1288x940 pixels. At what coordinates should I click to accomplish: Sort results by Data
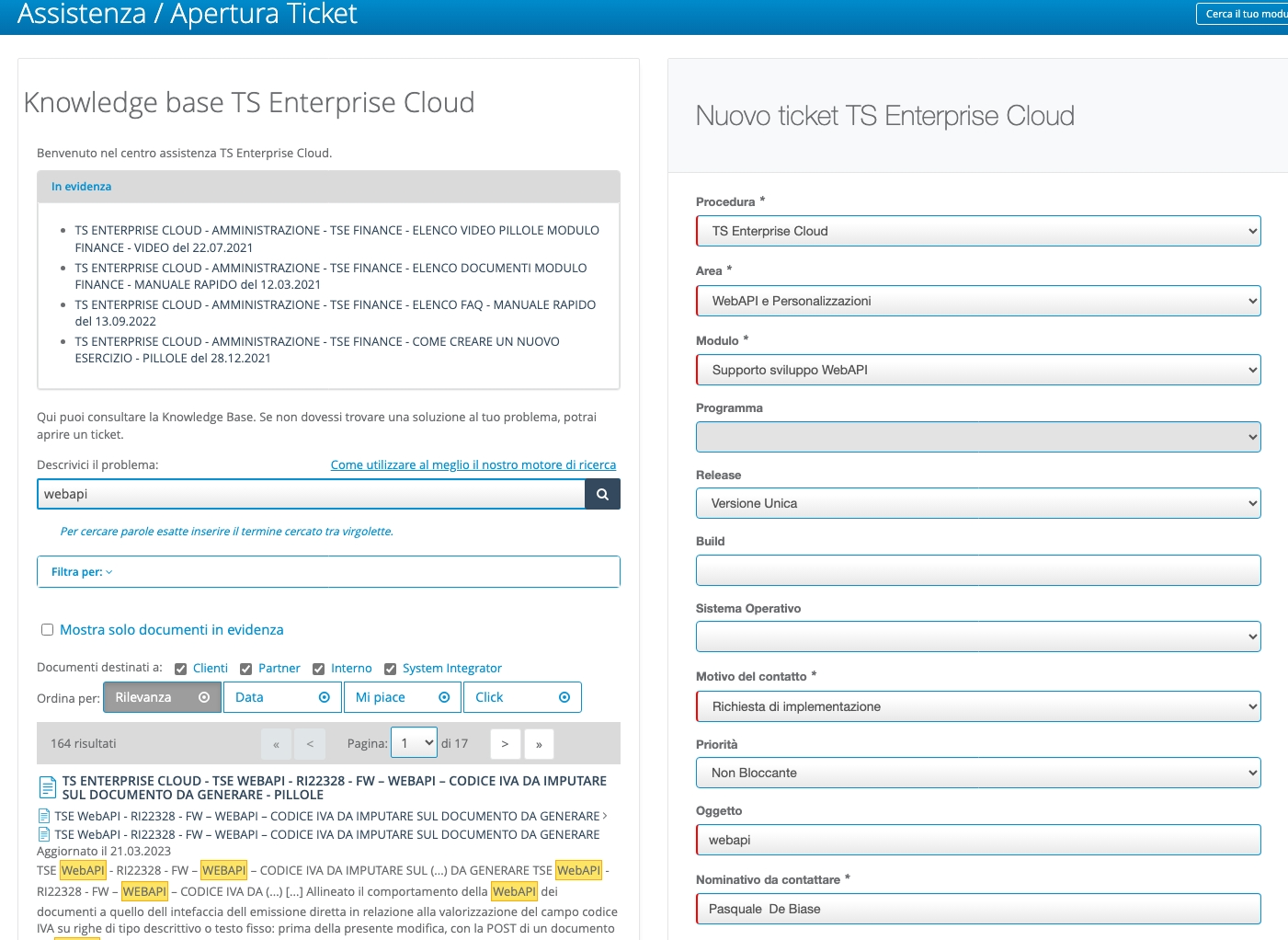282,697
